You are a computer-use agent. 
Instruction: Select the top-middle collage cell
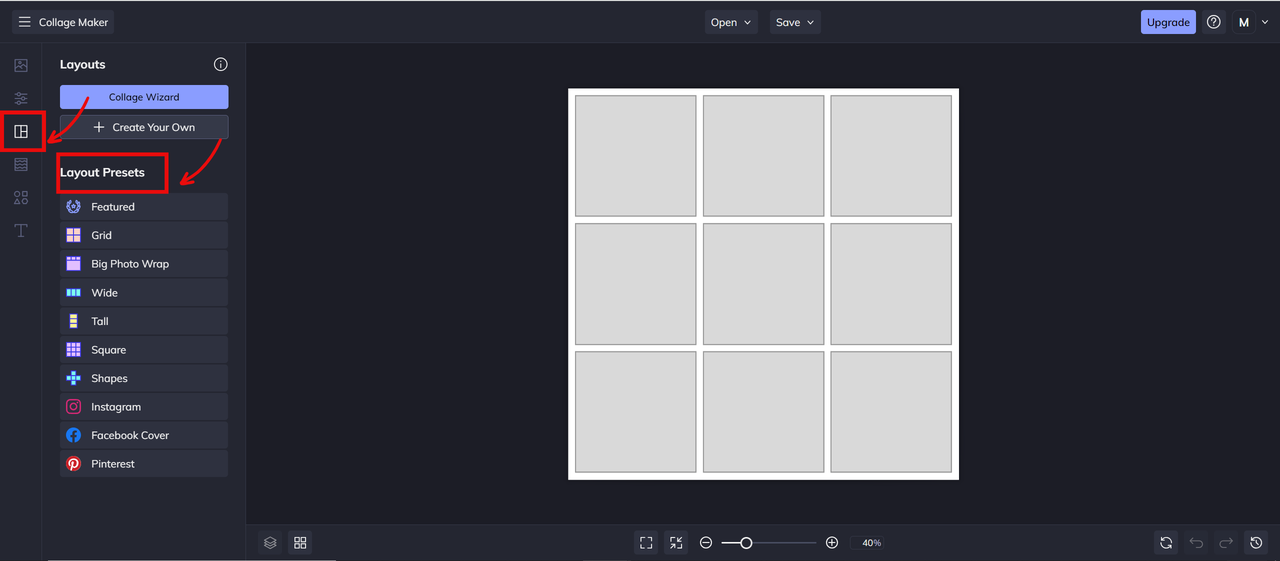764,156
